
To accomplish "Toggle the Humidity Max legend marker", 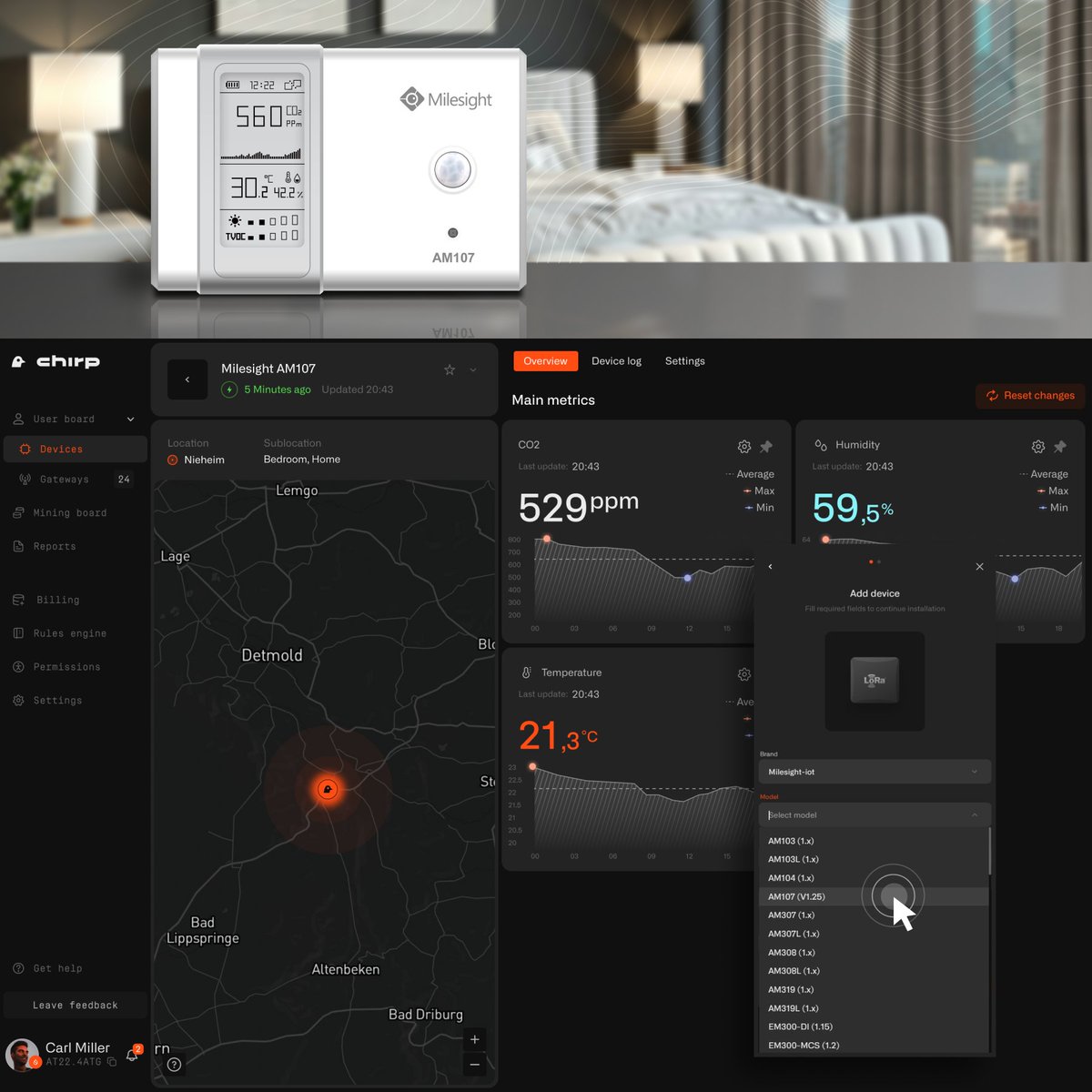I will [x=1053, y=490].
